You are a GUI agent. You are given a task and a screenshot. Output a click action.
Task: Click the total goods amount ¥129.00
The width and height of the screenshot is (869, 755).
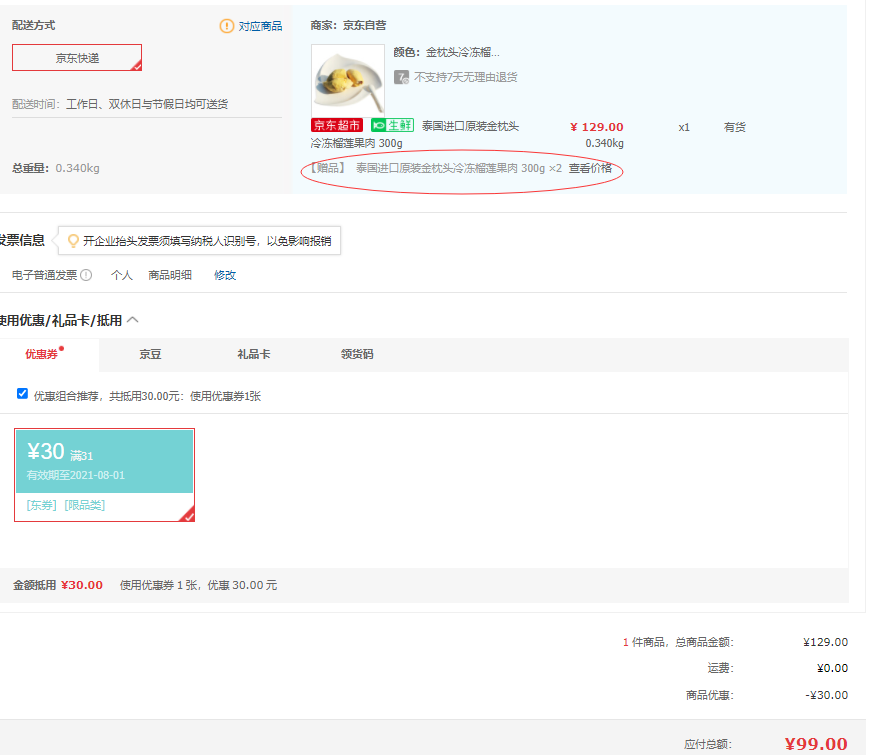point(825,642)
